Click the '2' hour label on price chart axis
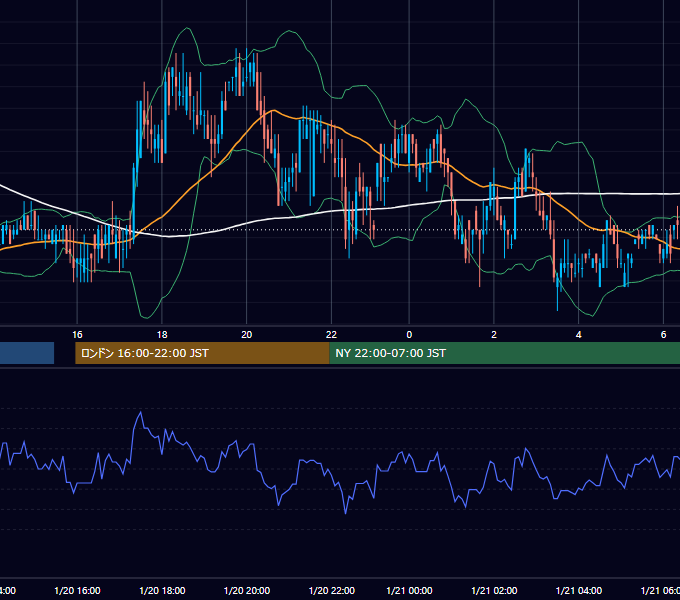 pos(494,335)
